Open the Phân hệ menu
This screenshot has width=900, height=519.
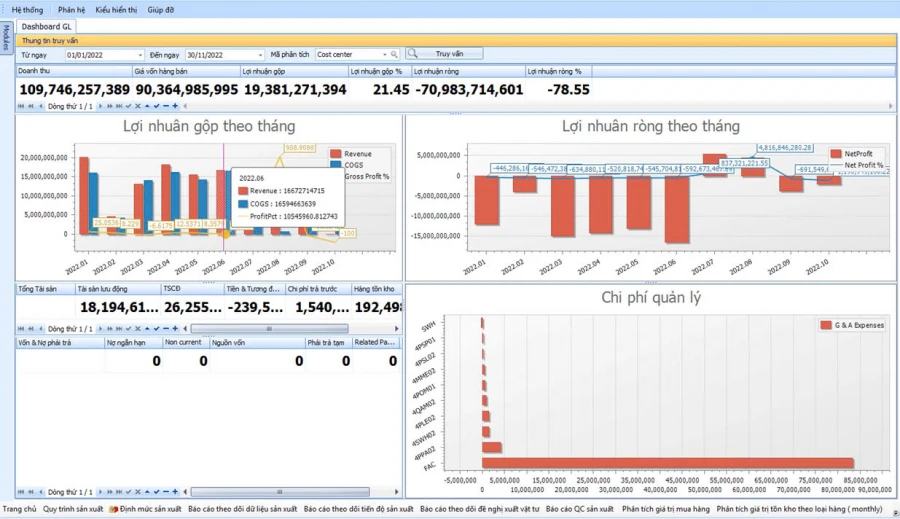(71, 10)
